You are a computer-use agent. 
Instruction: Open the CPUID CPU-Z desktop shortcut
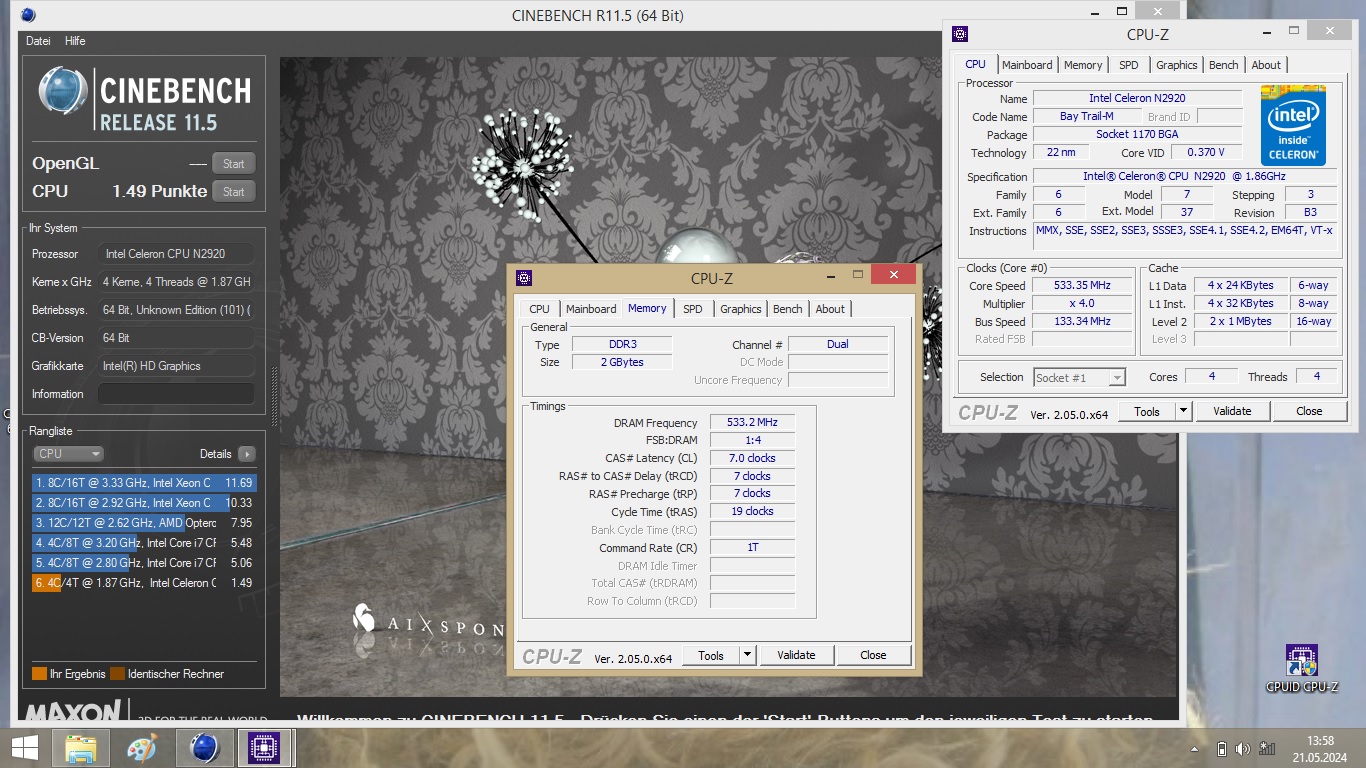[x=1301, y=668]
